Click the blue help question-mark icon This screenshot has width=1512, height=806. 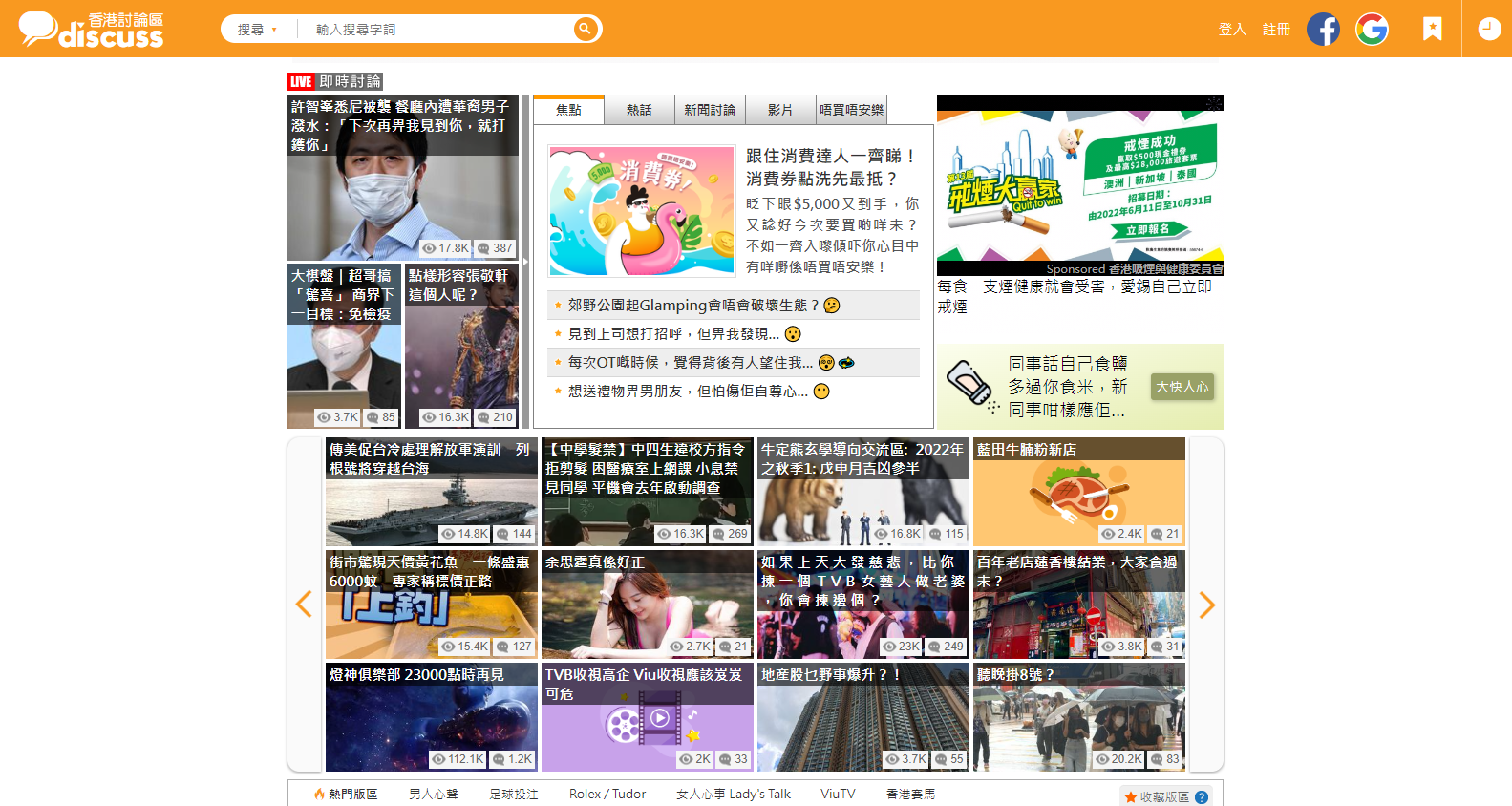tap(1202, 797)
